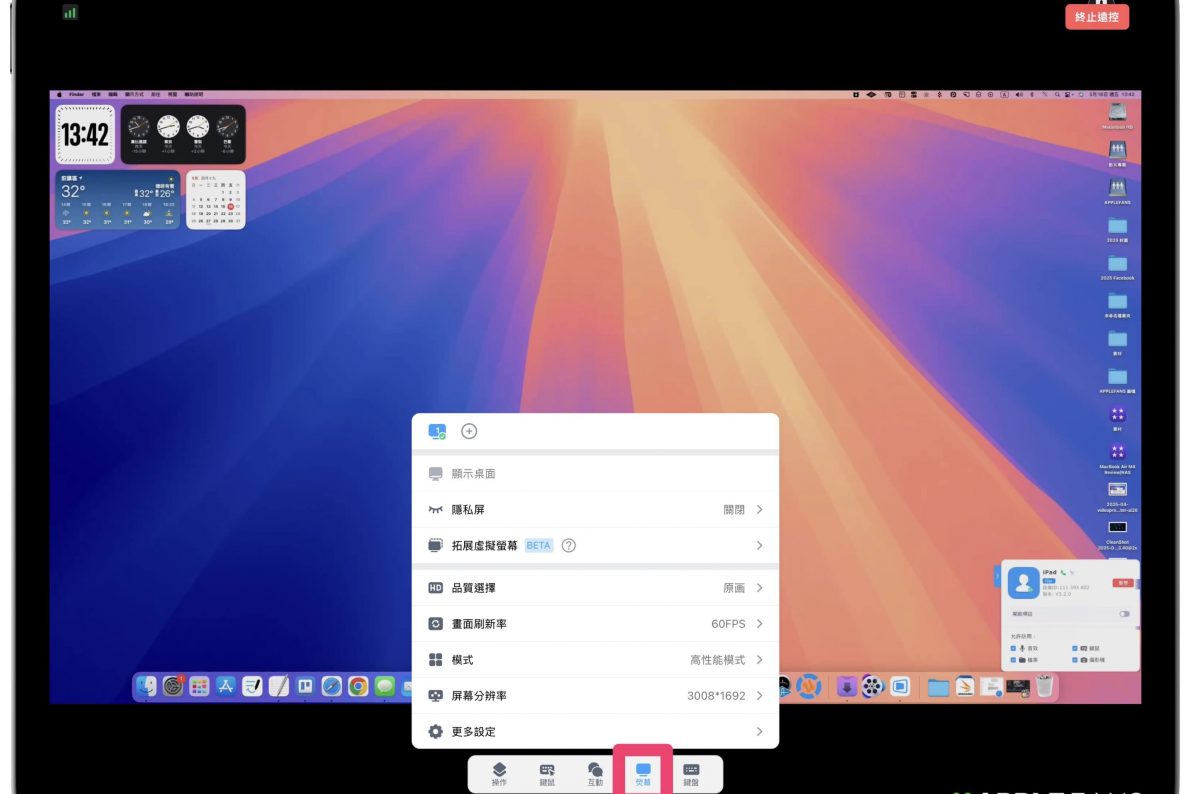Open the Trash in the Dock
This screenshot has width=1191, height=794.
pos(1044,686)
